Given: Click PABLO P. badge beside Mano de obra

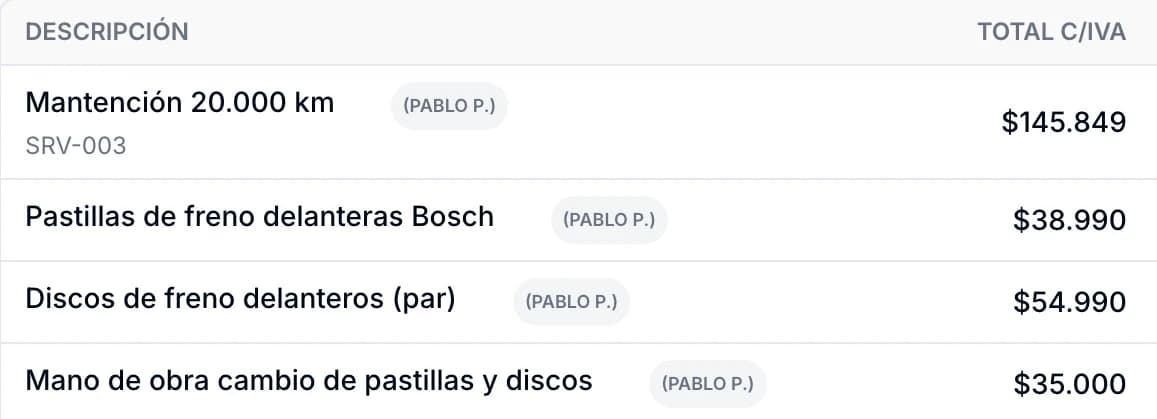Looking at the screenshot, I should (708, 384).
